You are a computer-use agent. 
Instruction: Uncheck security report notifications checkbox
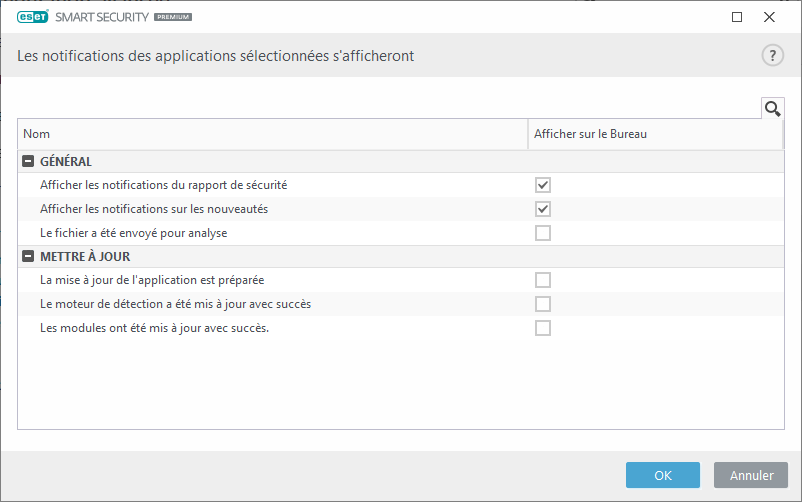click(x=543, y=185)
